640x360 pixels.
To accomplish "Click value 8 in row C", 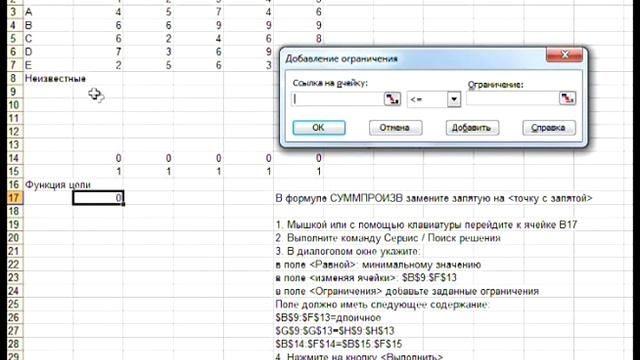I will pyautogui.click(x=318, y=39).
